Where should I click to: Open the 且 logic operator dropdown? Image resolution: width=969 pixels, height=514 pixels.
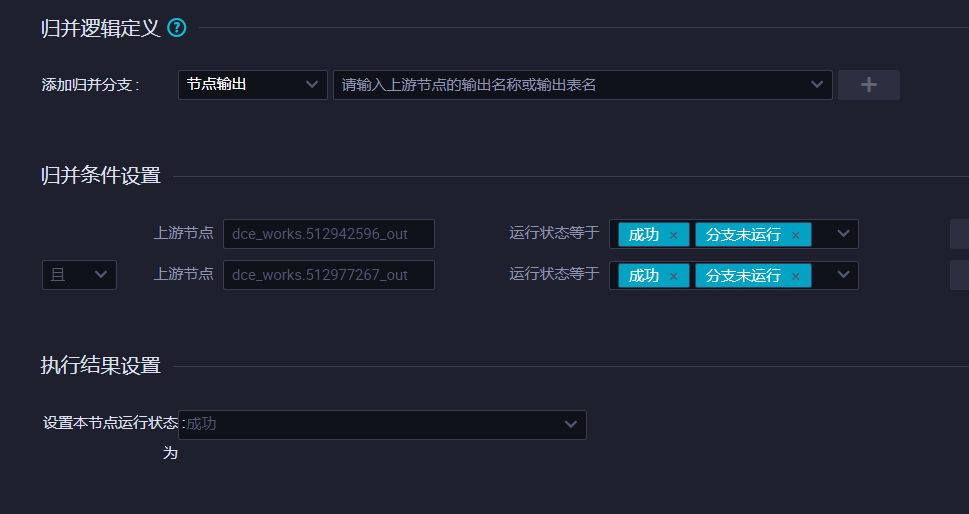click(79, 275)
